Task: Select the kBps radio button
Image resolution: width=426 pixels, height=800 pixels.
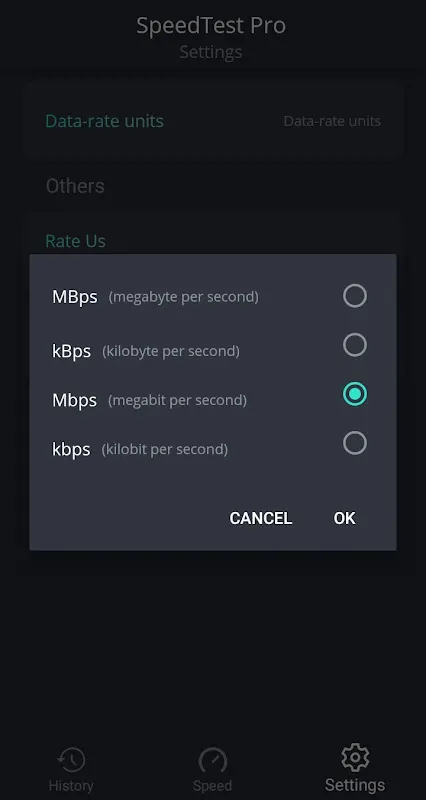Action: click(355, 345)
